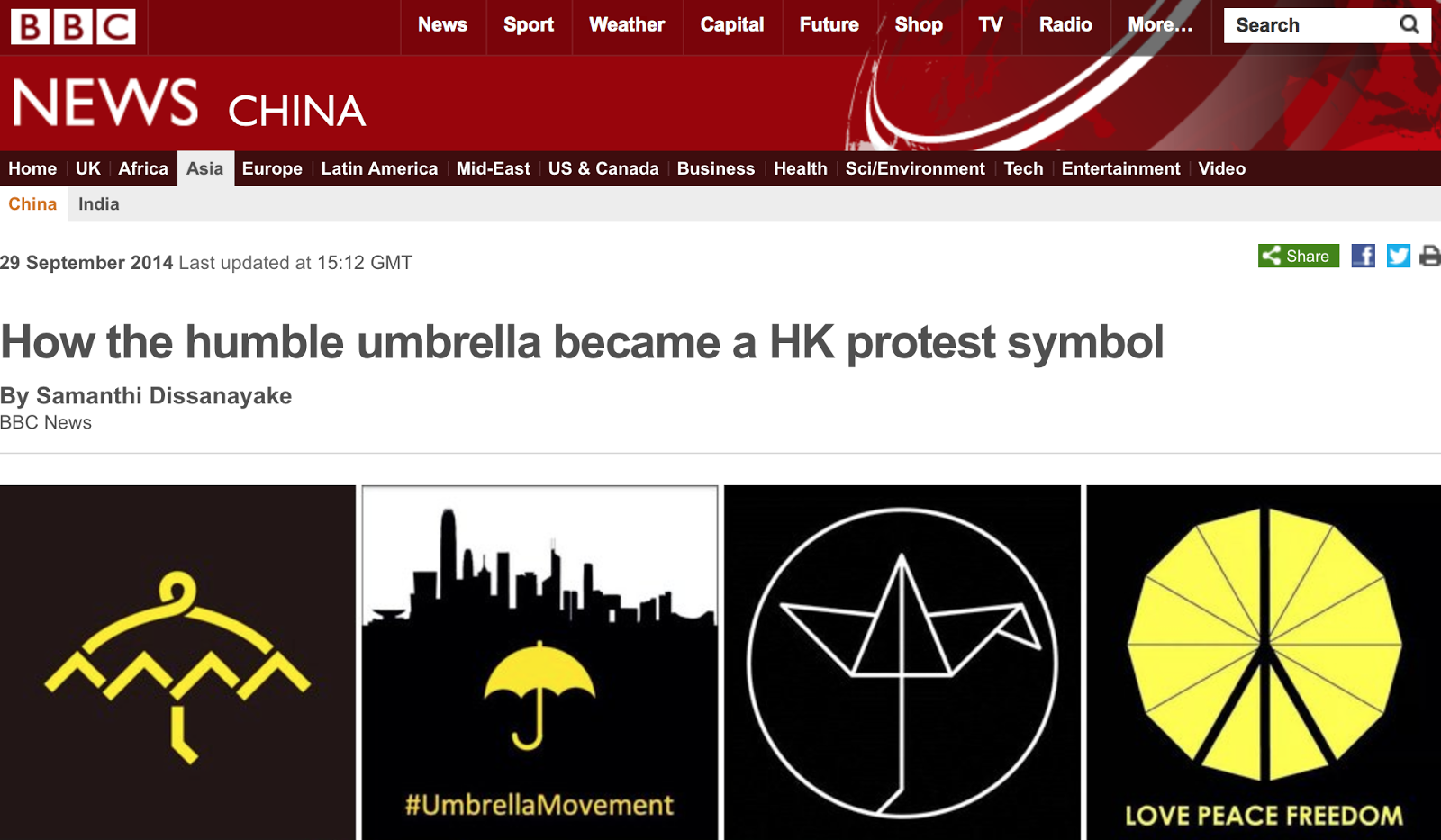The width and height of the screenshot is (1441, 840).
Task: Open the Weather section
Action: coord(627,25)
